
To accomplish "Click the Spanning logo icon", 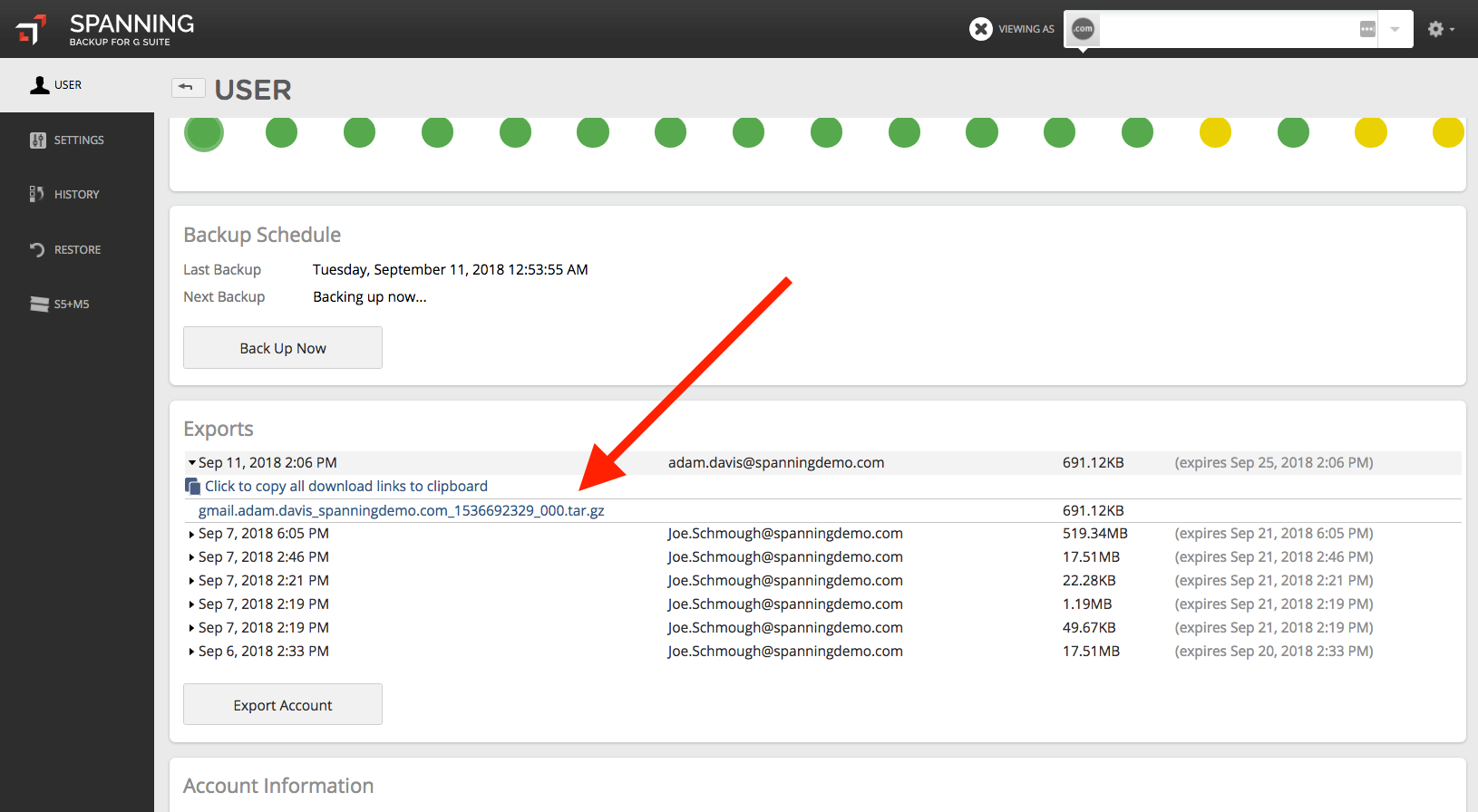I will click(x=31, y=29).
